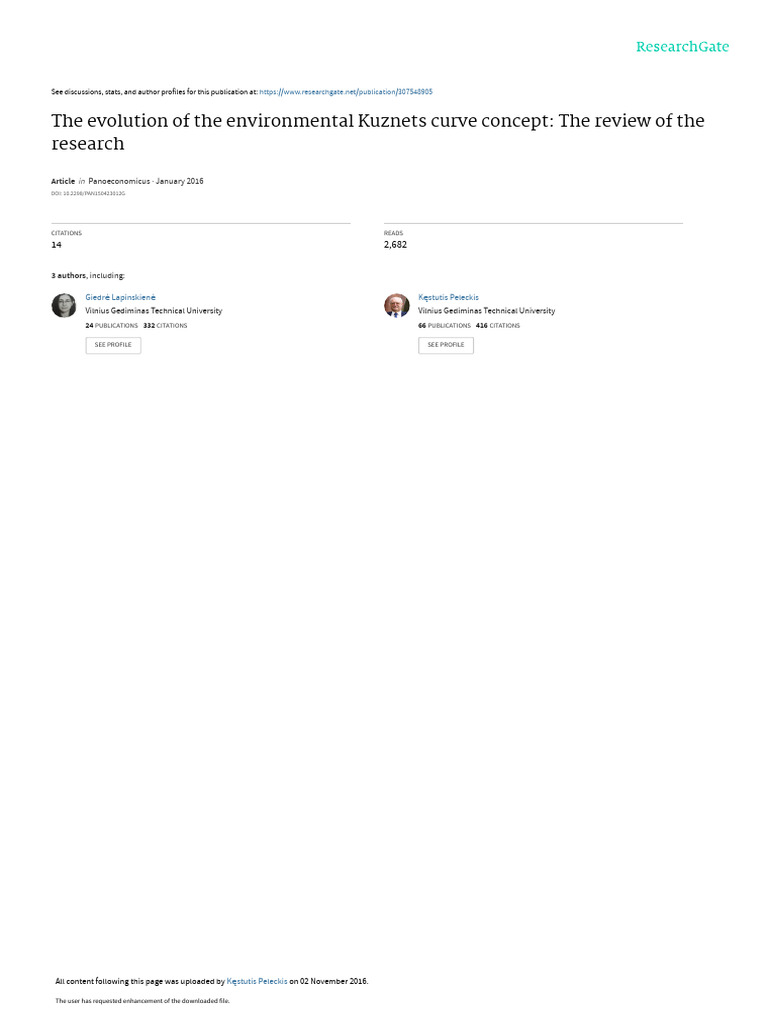Select the DOI text below the journal line
Screen dimensions: 768x1024
pos(88,193)
